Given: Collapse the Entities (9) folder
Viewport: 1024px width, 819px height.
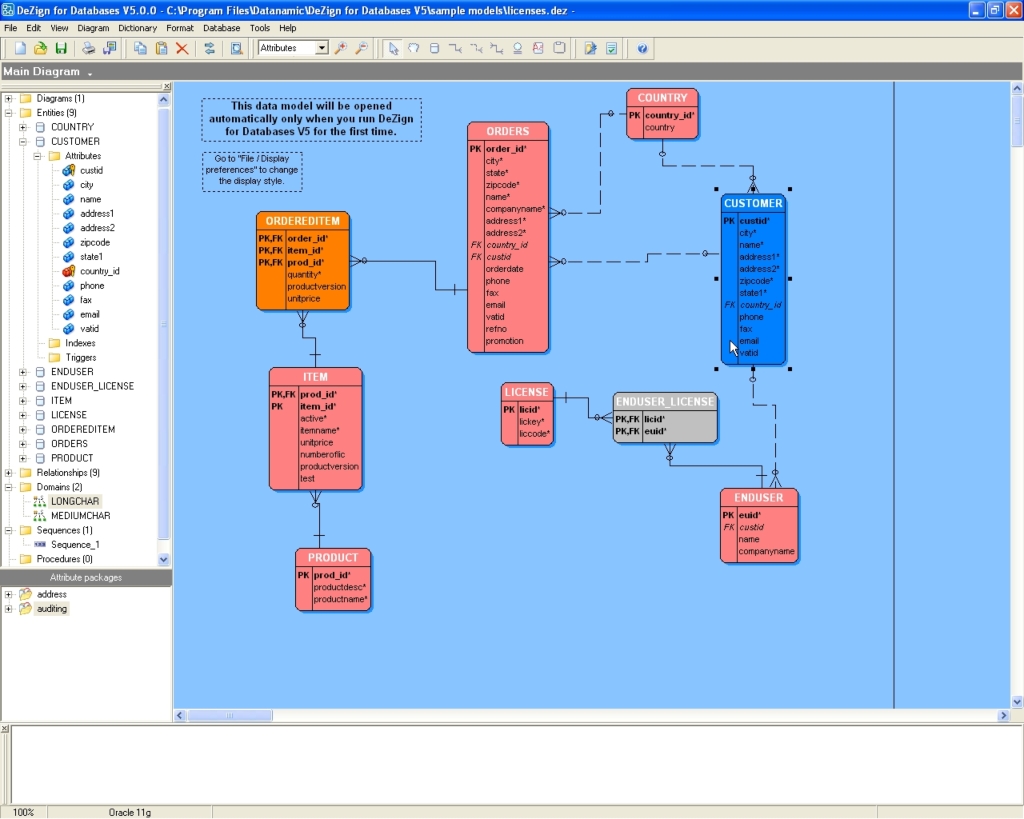Looking at the screenshot, I should coord(8,113).
